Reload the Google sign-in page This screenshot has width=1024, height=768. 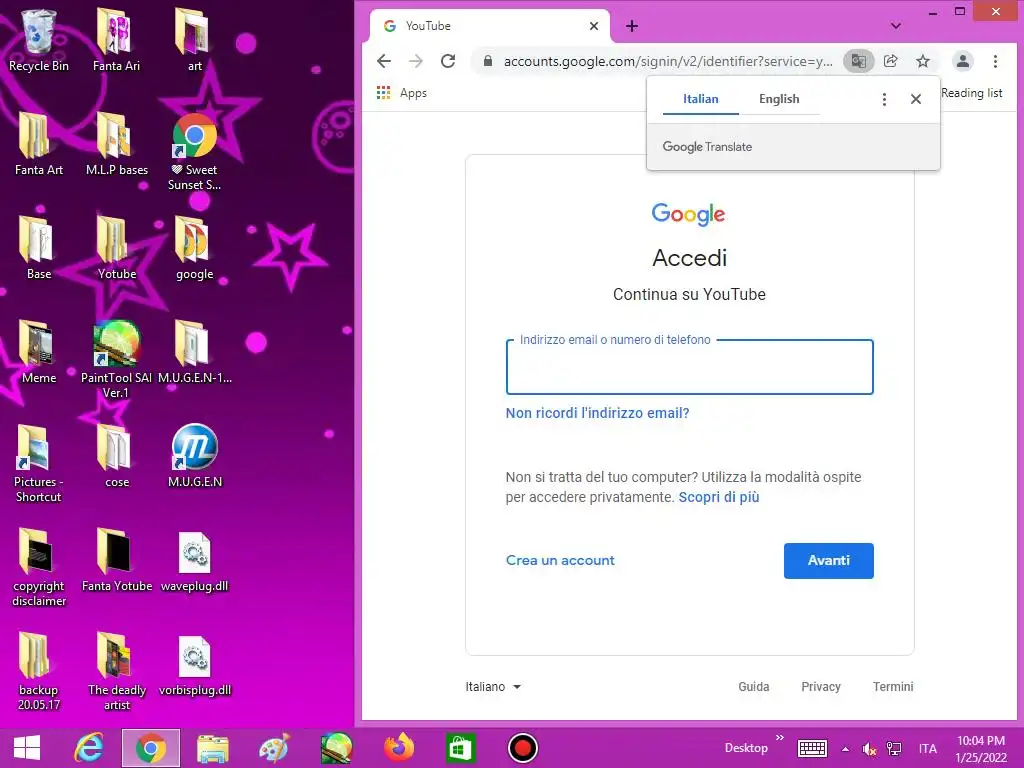point(448,61)
